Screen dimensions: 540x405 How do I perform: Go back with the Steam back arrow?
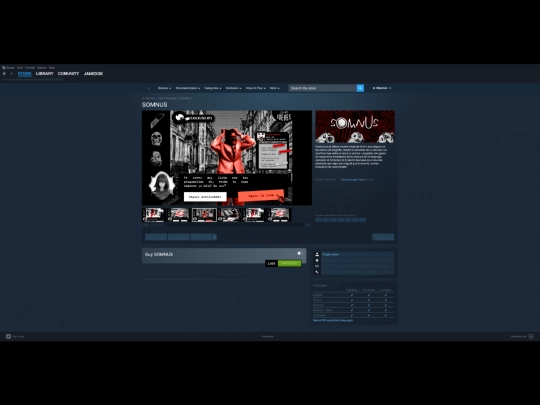click(x=4, y=73)
